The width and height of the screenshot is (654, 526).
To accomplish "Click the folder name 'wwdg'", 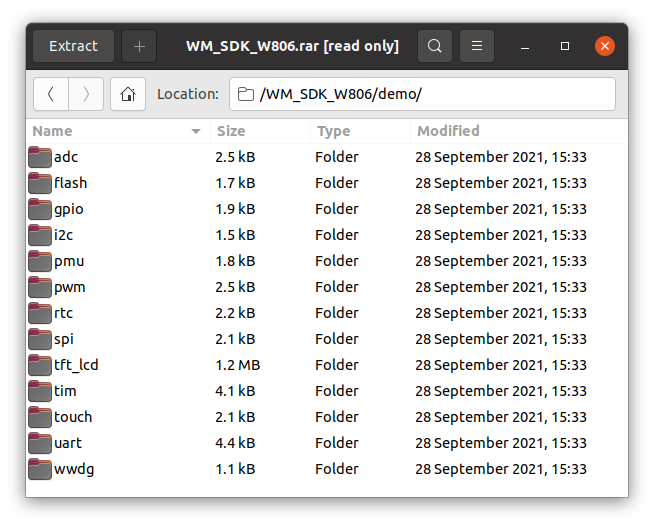I will point(74,470).
